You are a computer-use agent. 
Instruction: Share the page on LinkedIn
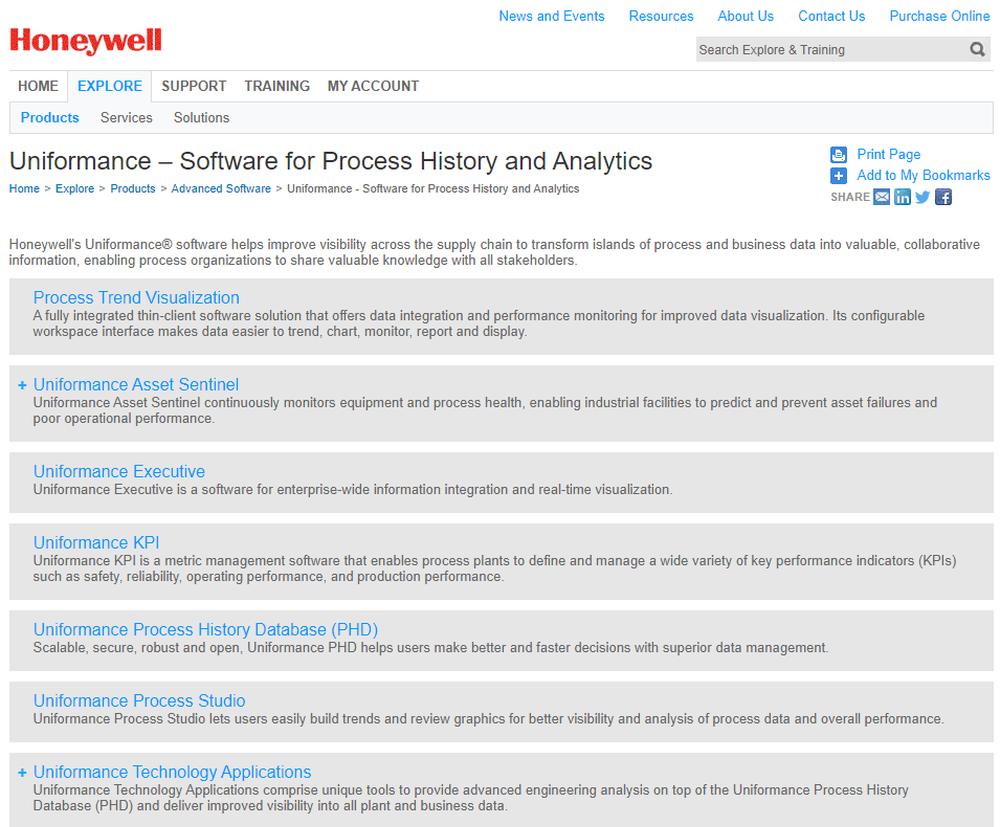902,197
